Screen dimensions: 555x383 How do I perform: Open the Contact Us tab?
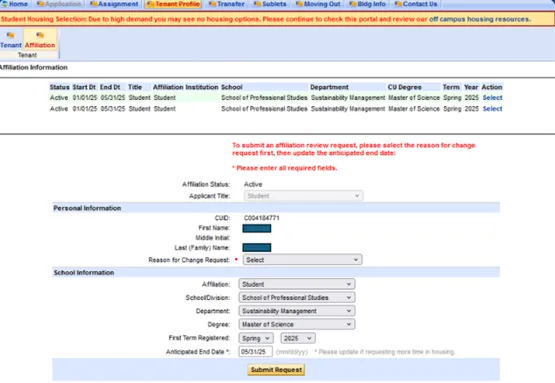click(x=416, y=4)
